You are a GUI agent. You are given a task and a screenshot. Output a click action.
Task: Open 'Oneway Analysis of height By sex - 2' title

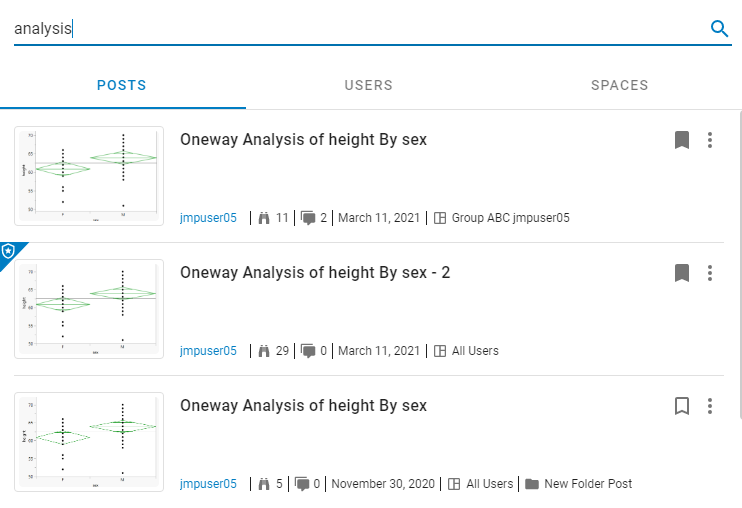tap(315, 273)
